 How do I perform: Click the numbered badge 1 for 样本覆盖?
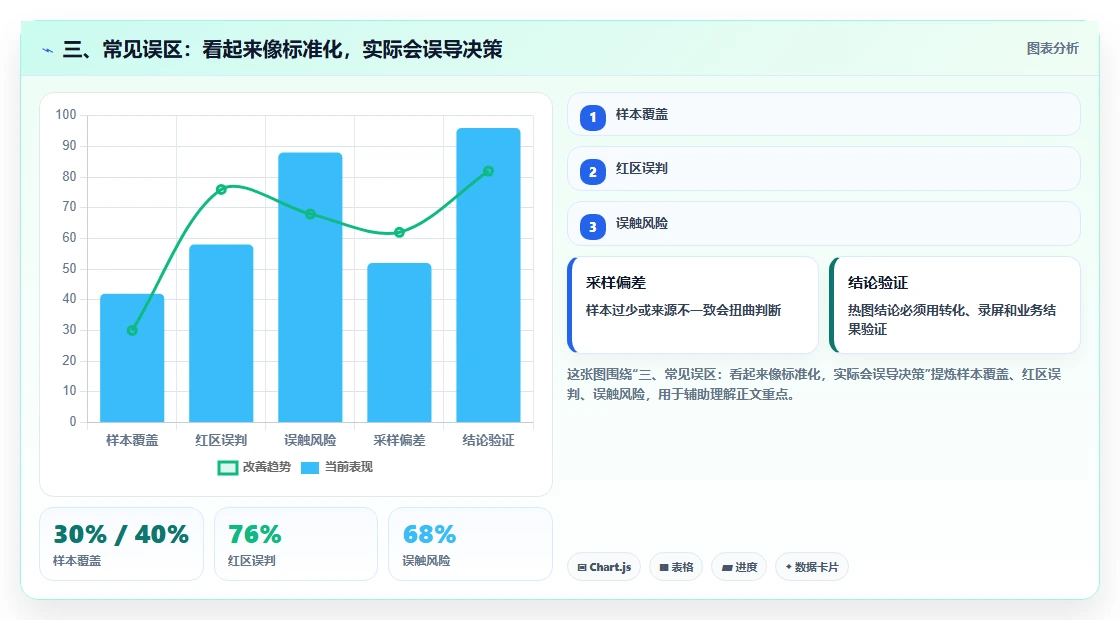coord(593,117)
